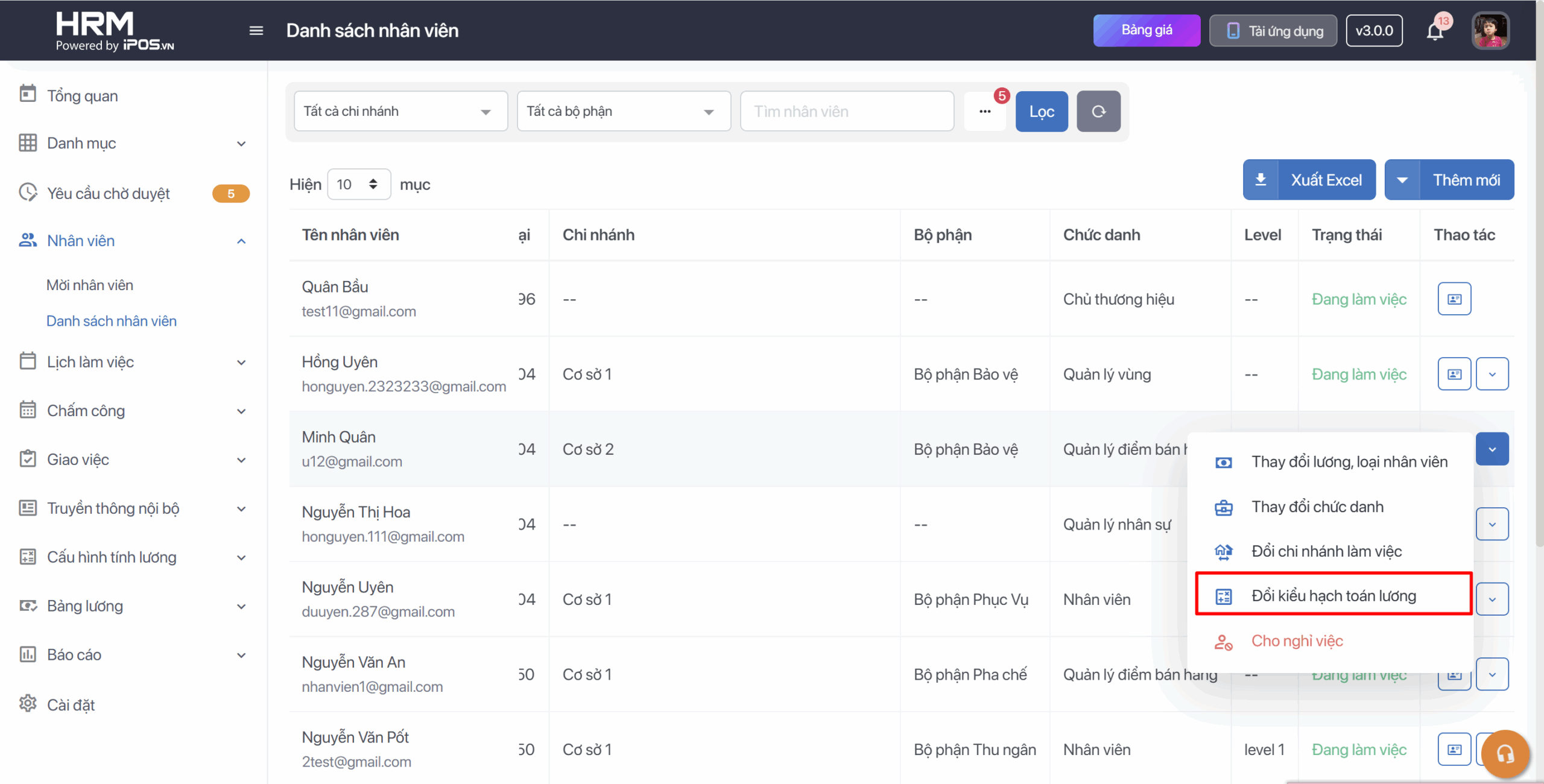
Task: Open the Thêm mới dropdown arrow
Action: coord(1402,180)
